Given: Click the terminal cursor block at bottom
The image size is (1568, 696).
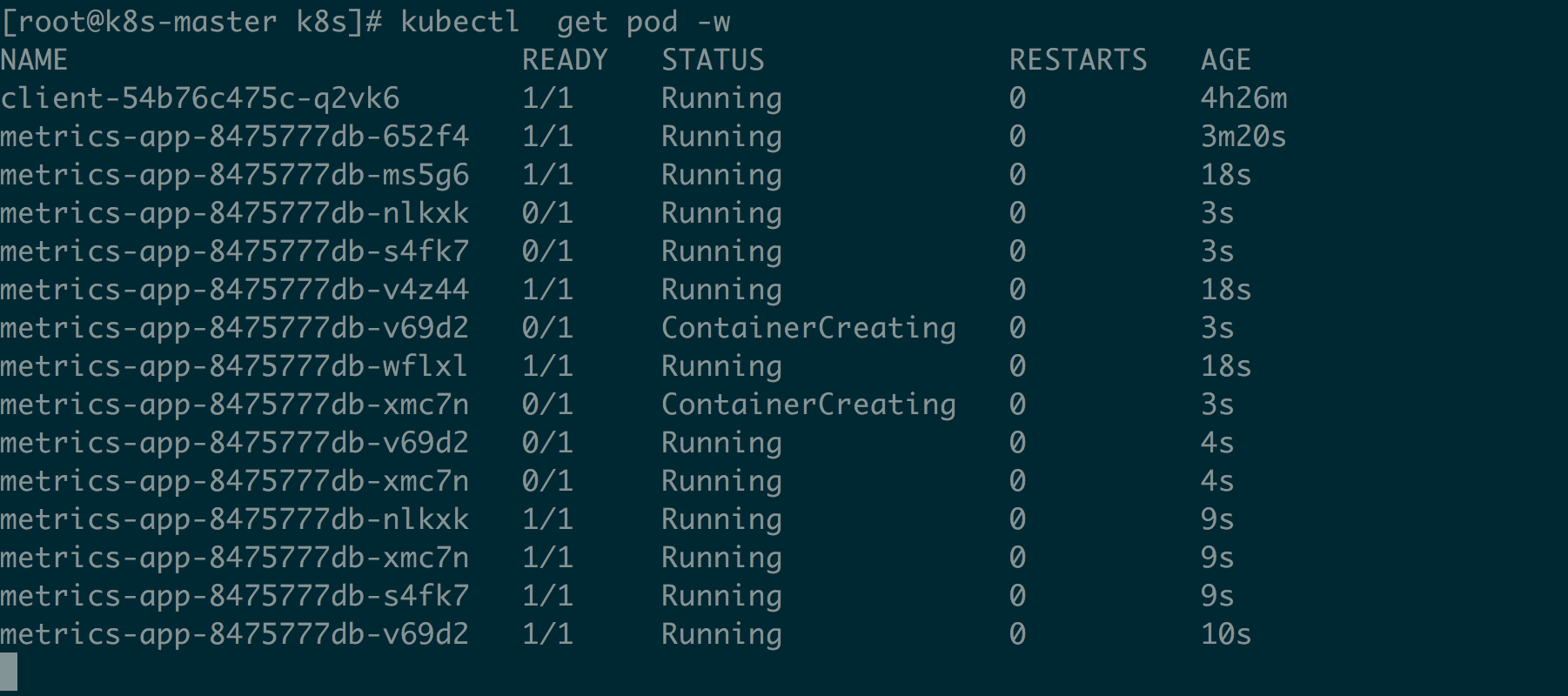Looking at the screenshot, I should (9, 672).
